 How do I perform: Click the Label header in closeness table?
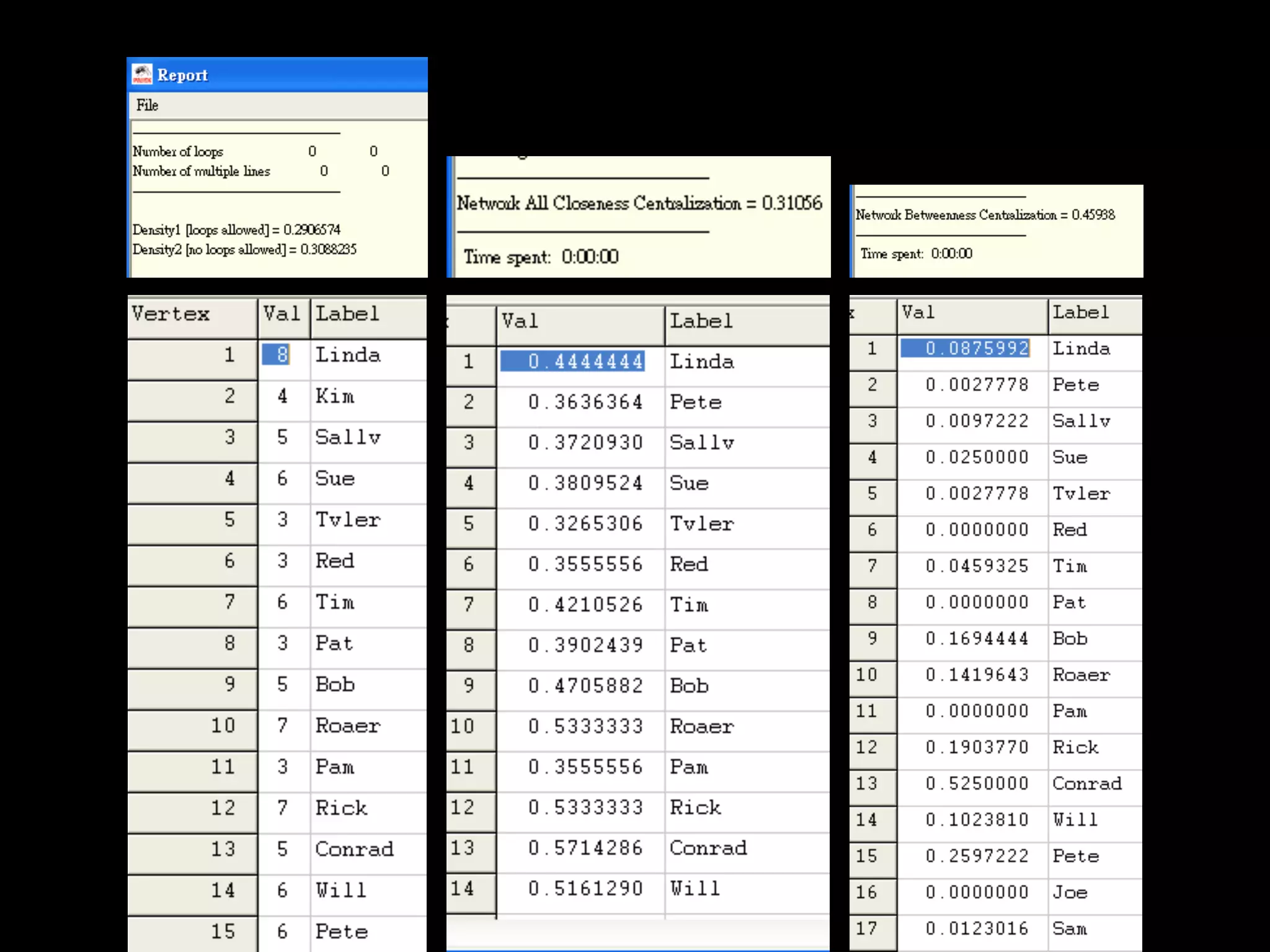click(701, 322)
